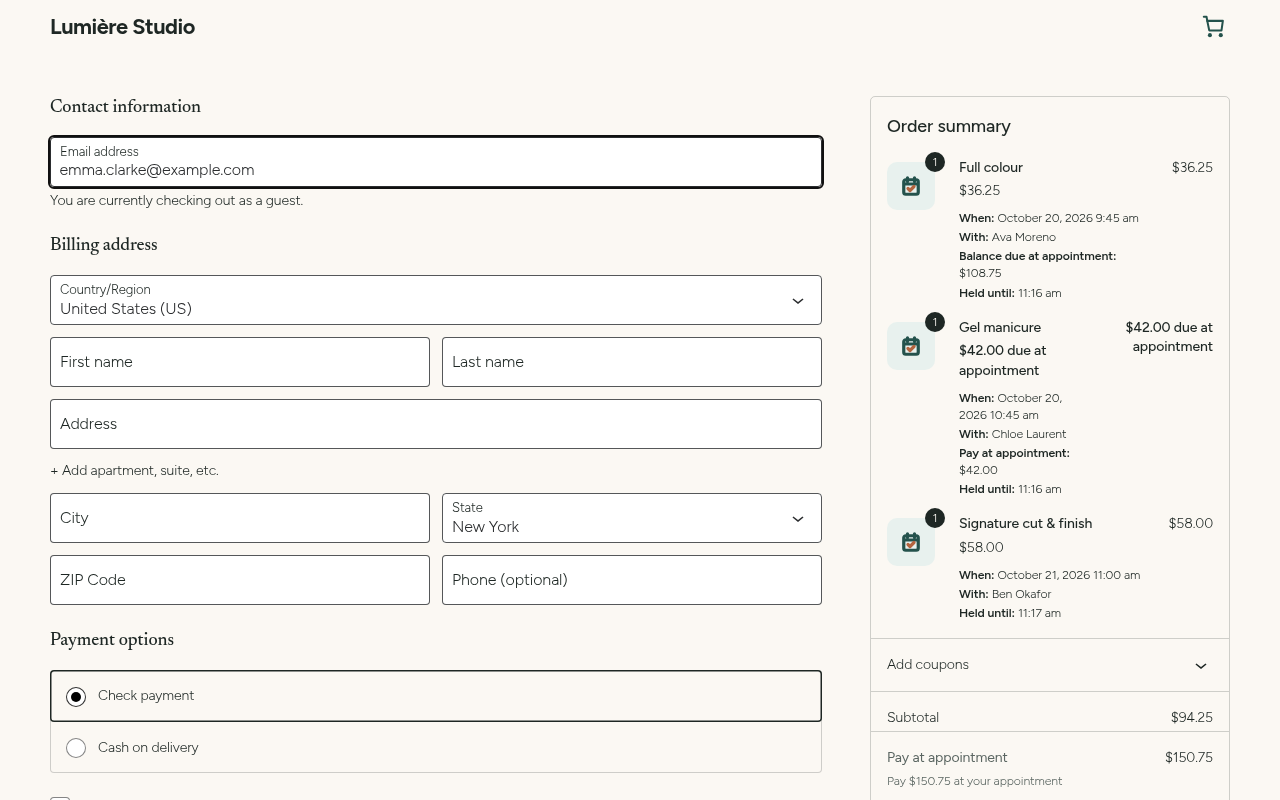The image size is (1280, 800).
Task: Click the First name input field
Action: point(240,362)
